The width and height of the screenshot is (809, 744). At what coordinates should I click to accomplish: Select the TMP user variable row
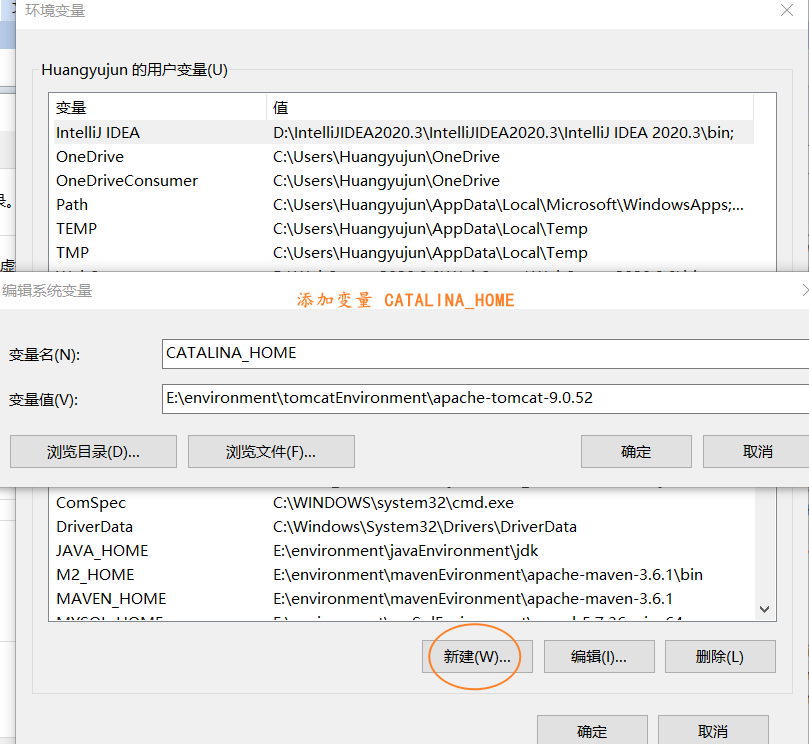click(403, 253)
